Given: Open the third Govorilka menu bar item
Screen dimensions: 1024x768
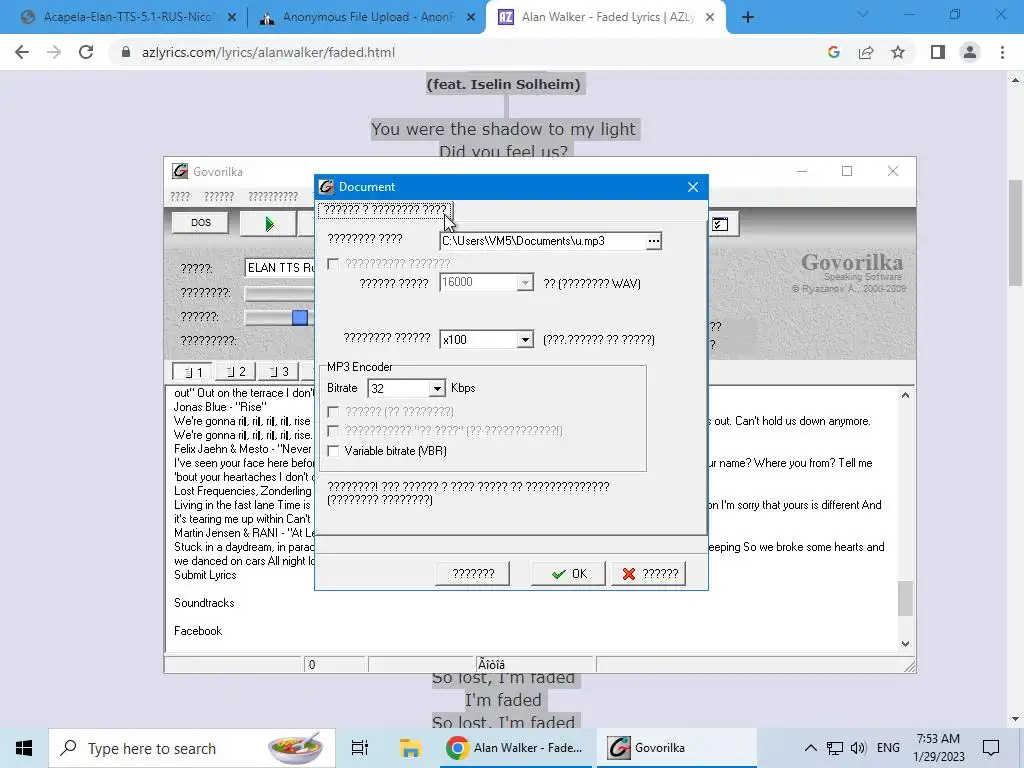Looking at the screenshot, I should [x=273, y=197].
